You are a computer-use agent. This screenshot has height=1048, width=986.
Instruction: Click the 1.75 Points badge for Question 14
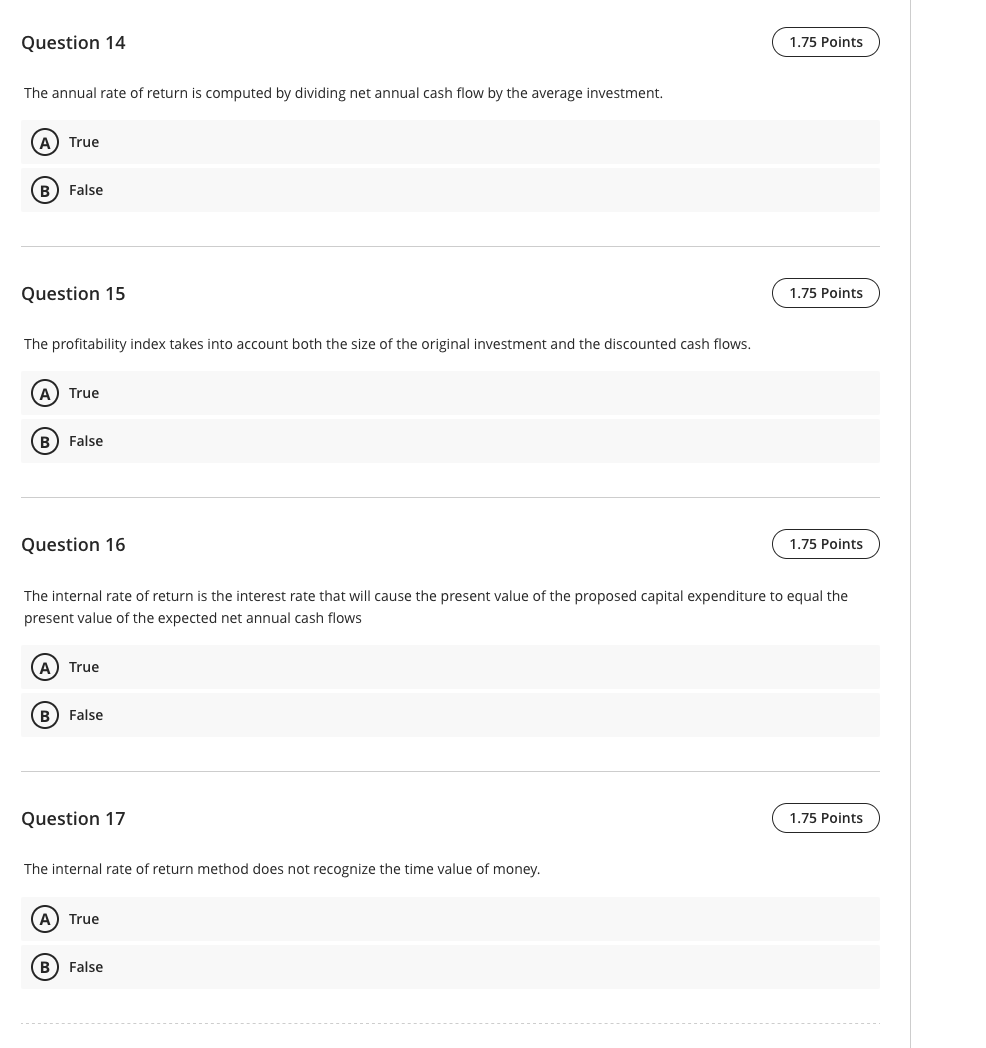[826, 42]
